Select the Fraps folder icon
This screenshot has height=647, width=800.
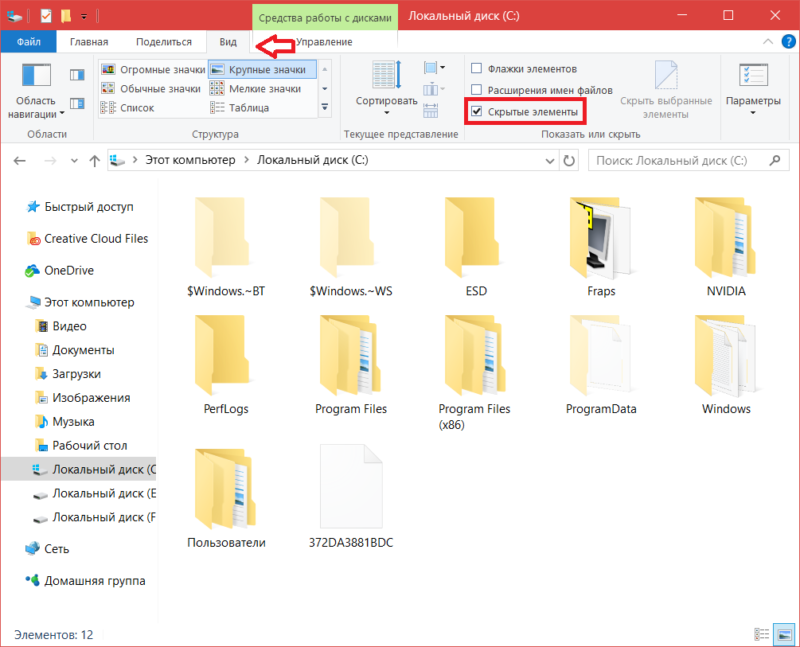click(x=601, y=238)
